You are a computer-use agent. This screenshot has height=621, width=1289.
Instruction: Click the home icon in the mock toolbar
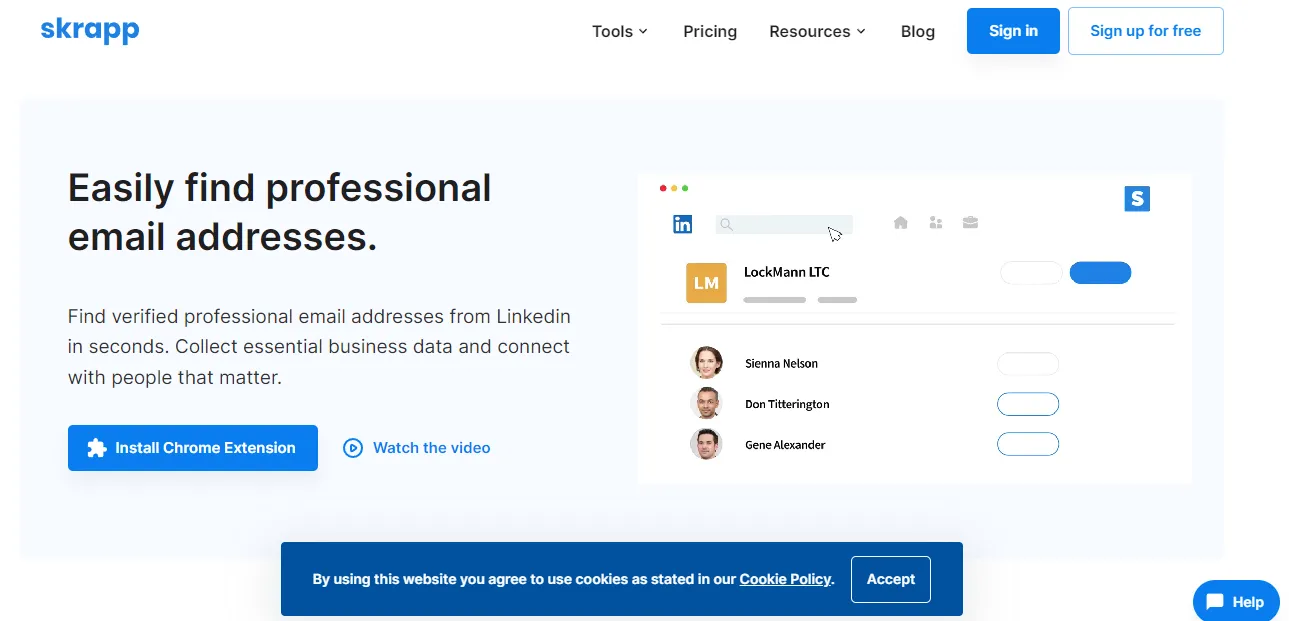pyautogui.click(x=901, y=223)
